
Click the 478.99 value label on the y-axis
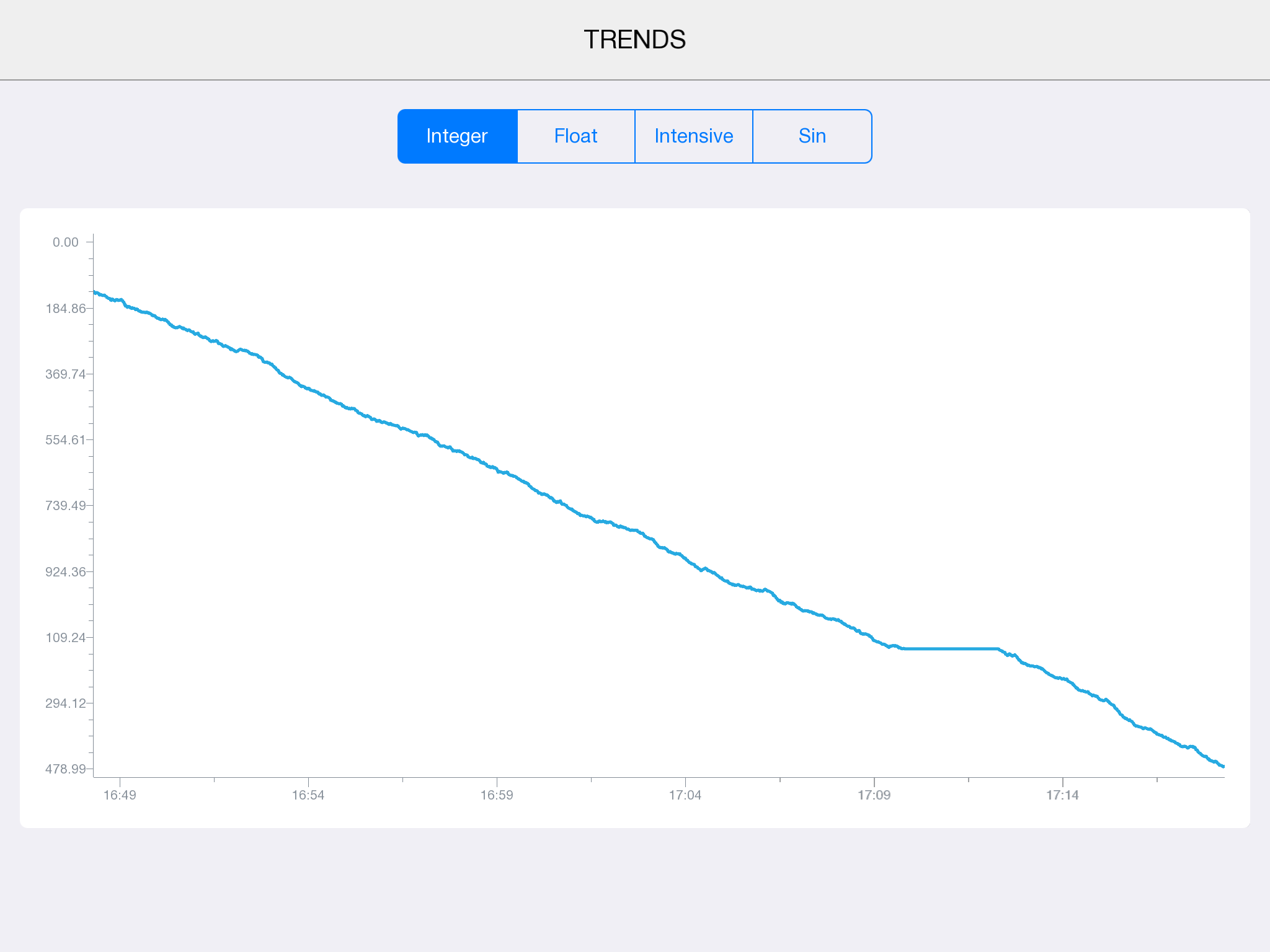pyautogui.click(x=64, y=769)
